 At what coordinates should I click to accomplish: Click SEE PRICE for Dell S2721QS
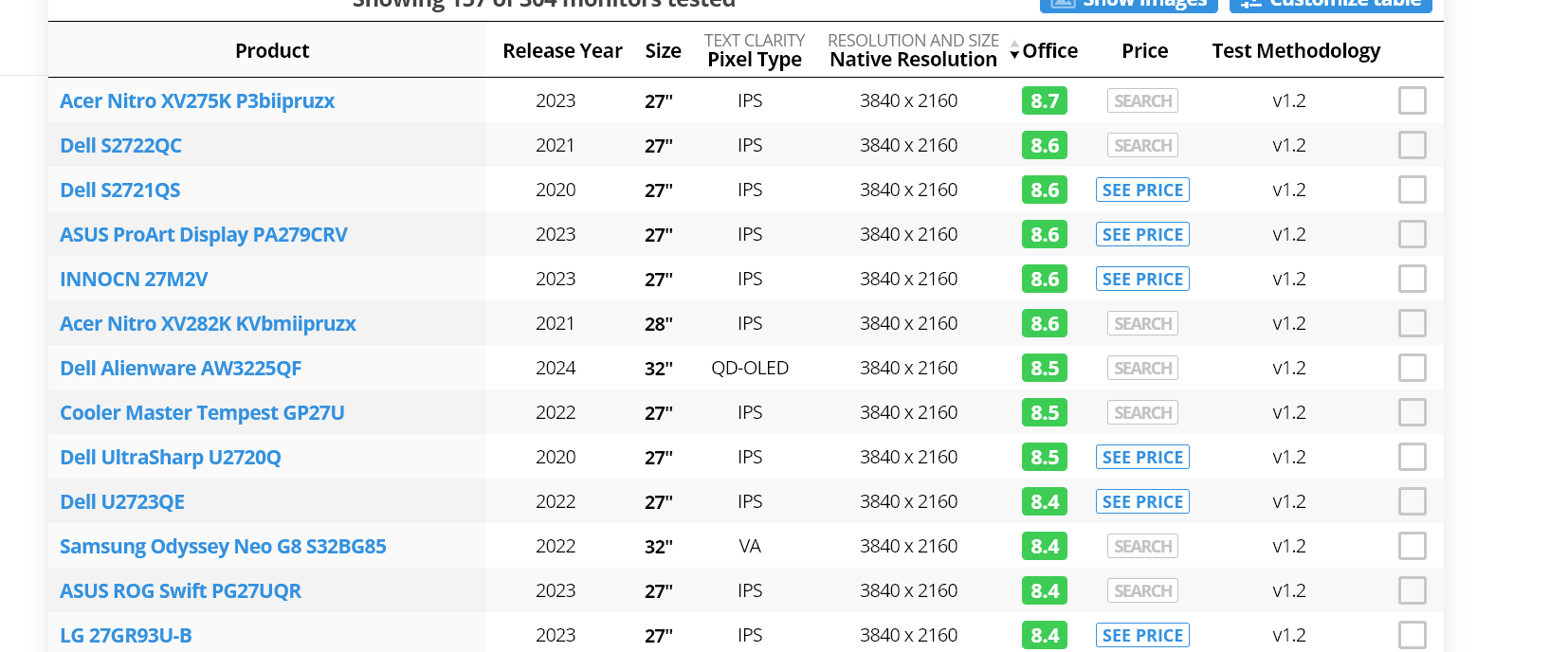pos(1142,190)
